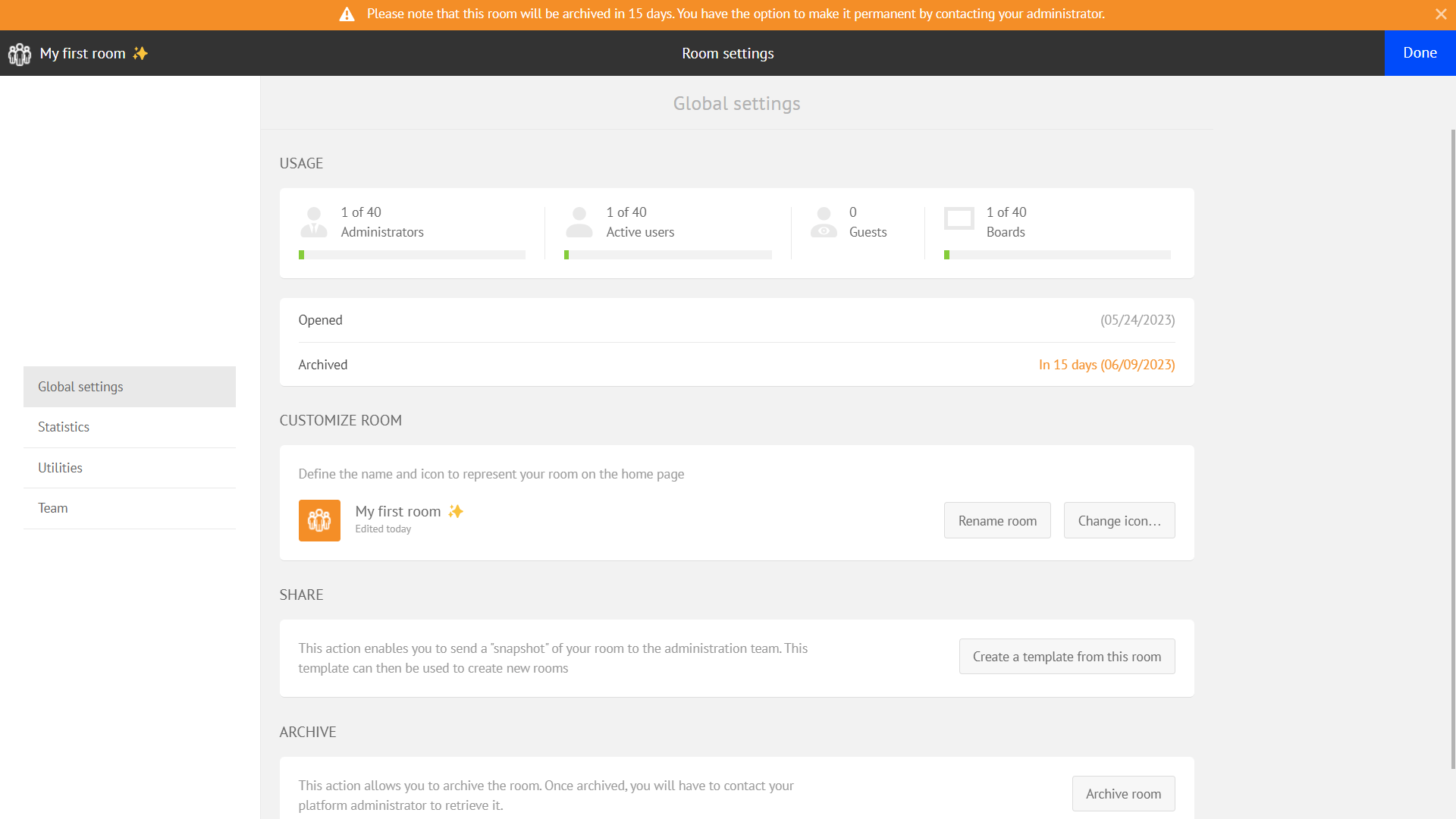1456x819 pixels.
Task: Click the 'In 15 days (06/09/2023)' archive date
Action: click(1106, 365)
